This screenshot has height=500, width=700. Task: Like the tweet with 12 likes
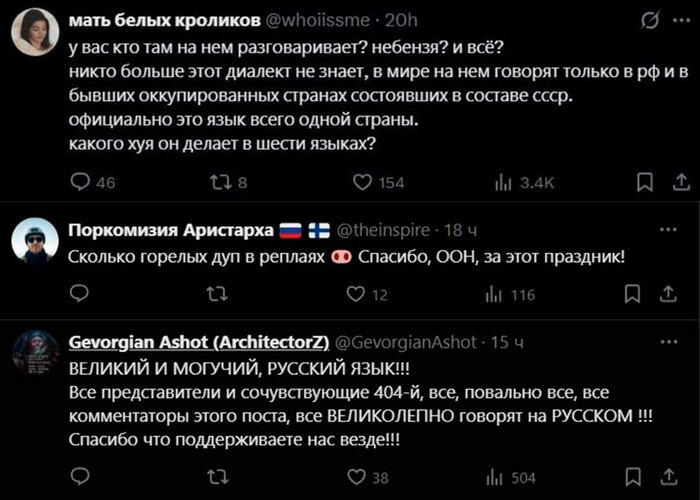pos(355,295)
